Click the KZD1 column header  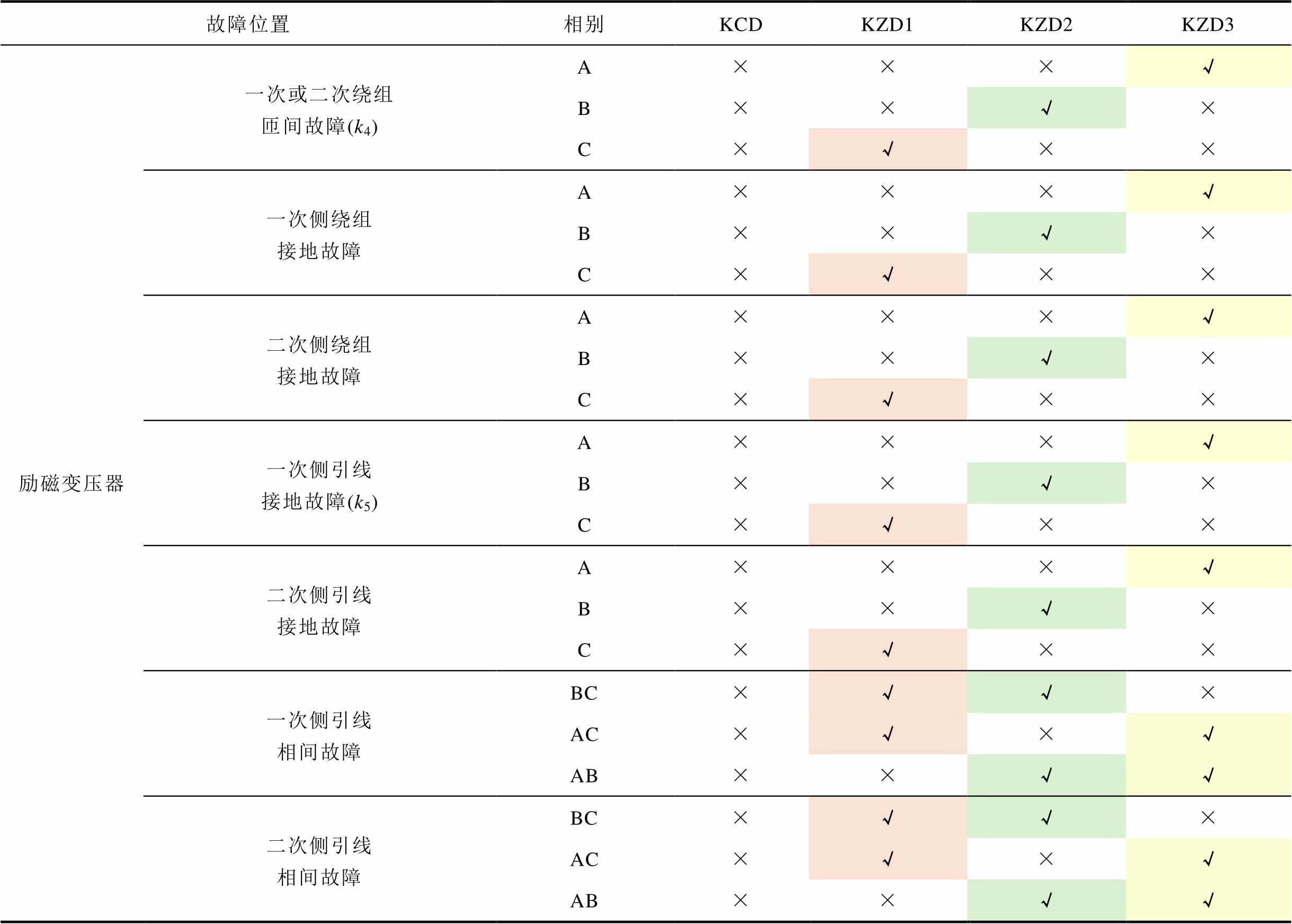[887, 24]
